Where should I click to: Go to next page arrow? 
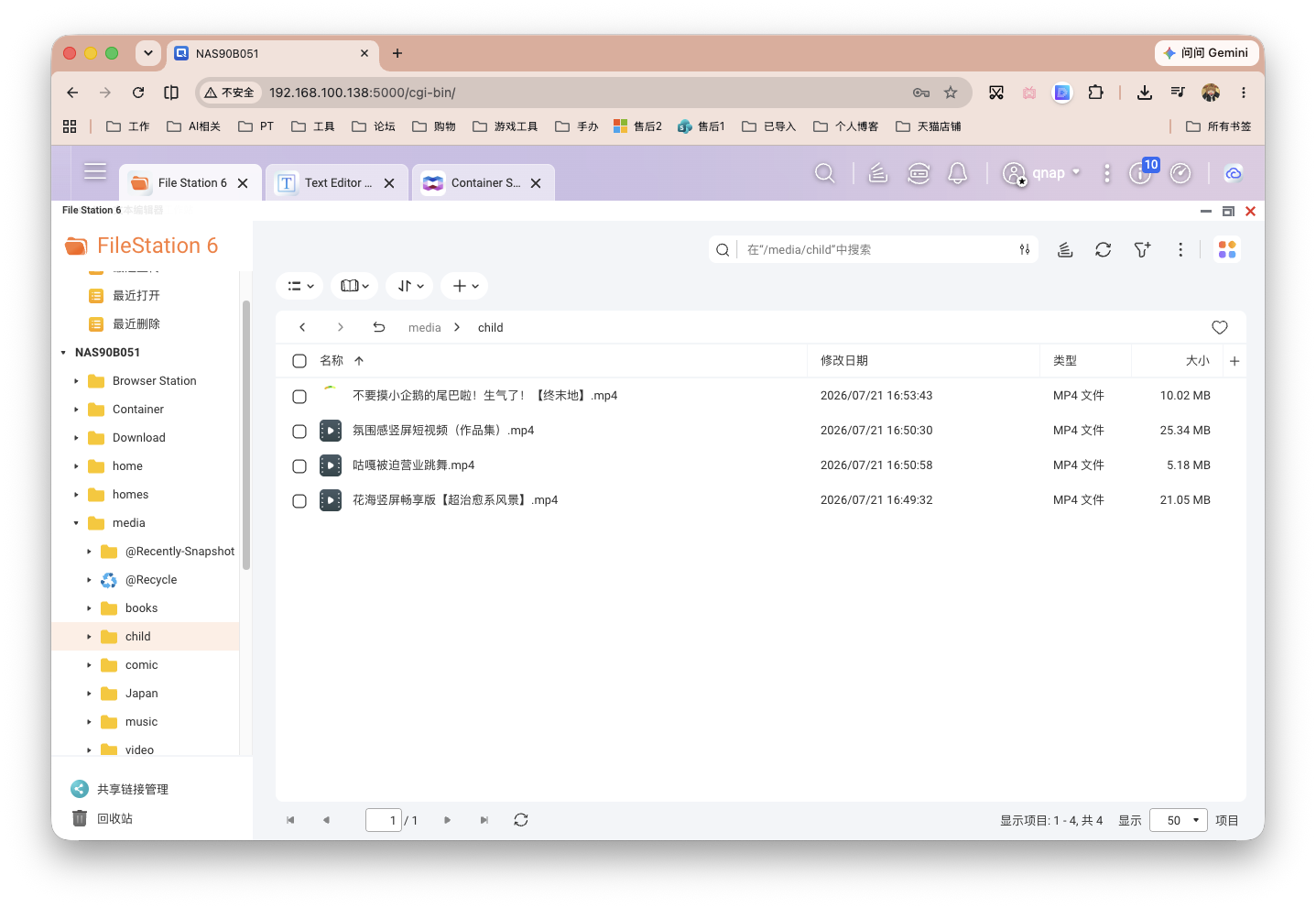point(447,820)
